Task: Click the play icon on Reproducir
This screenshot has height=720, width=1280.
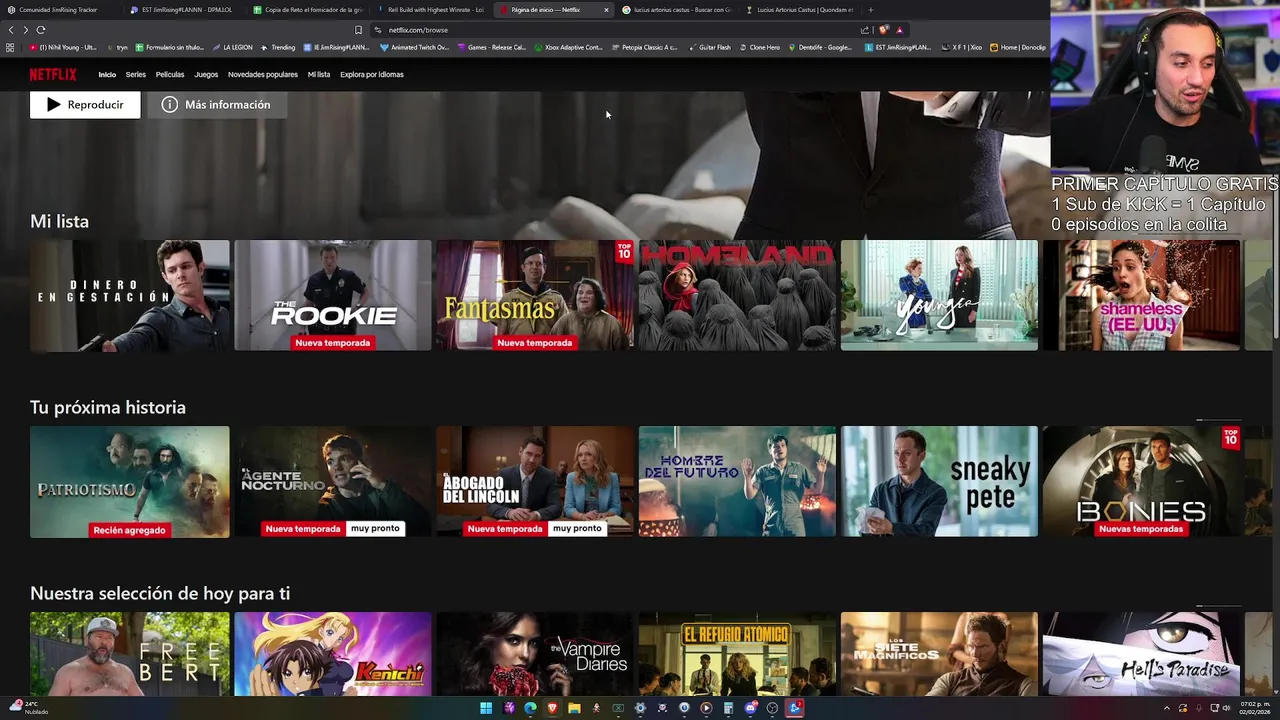Action: click(x=54, y=104)
